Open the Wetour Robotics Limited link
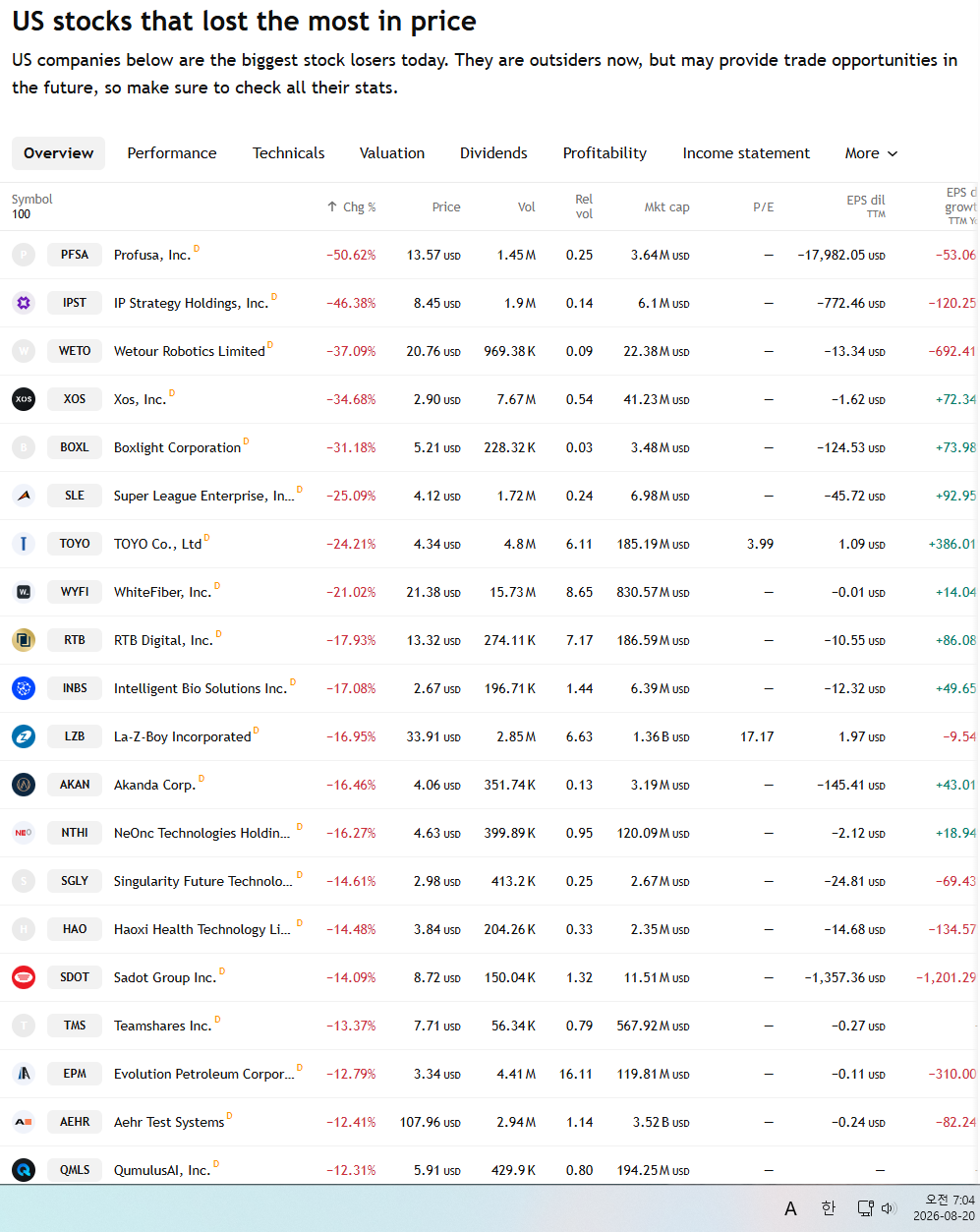 190,351
